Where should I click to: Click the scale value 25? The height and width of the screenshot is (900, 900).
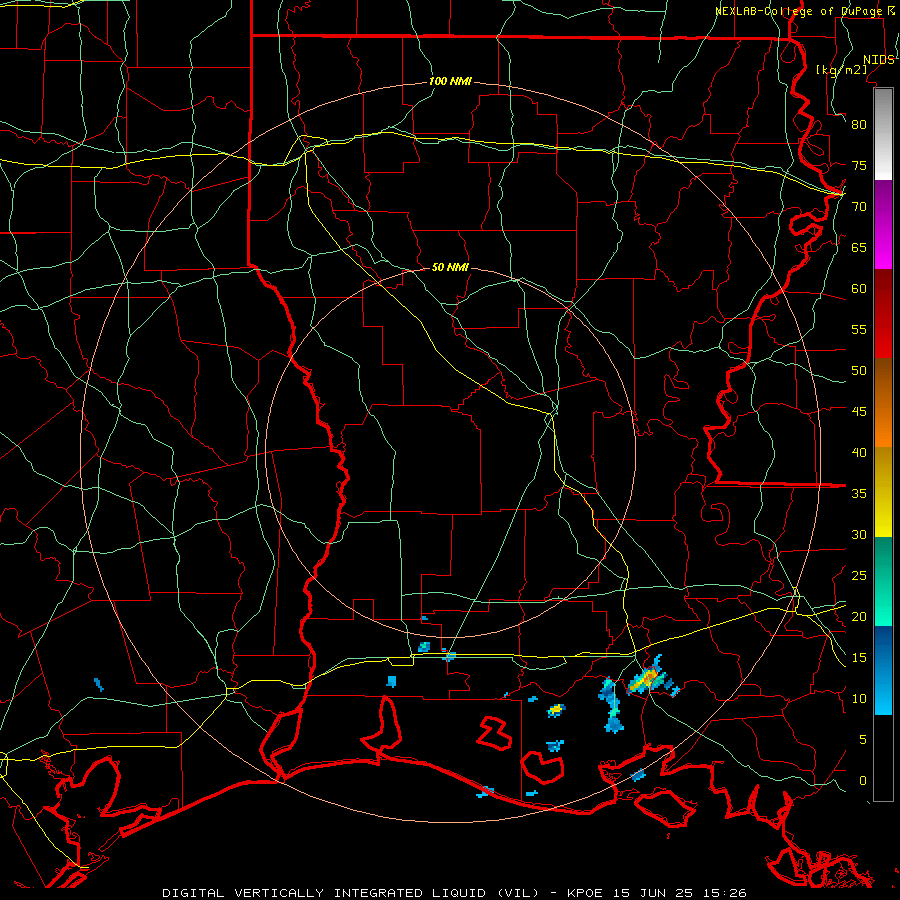(859, 576)
